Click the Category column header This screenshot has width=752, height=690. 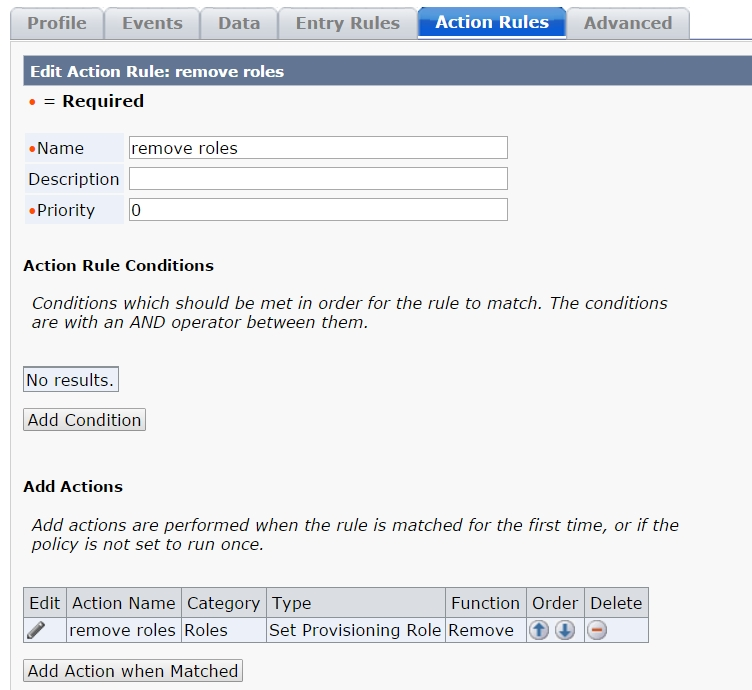[223, 603]
